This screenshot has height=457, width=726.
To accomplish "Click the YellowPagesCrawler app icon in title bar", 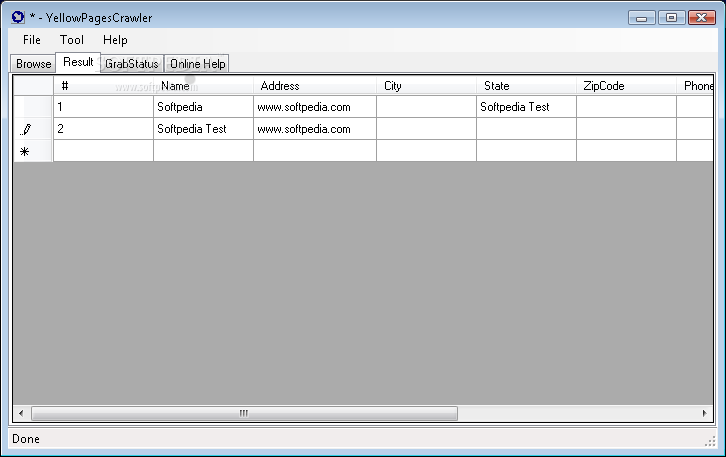I will click(18, 17).
